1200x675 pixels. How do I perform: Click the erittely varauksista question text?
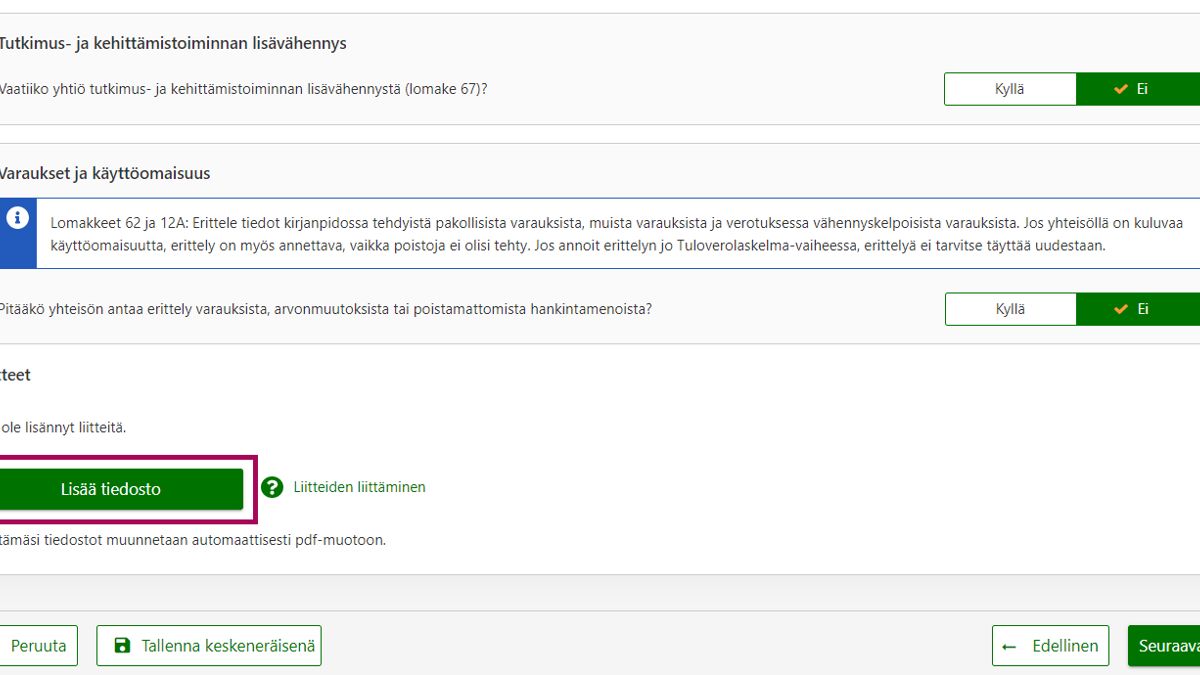tap(325, 309)
